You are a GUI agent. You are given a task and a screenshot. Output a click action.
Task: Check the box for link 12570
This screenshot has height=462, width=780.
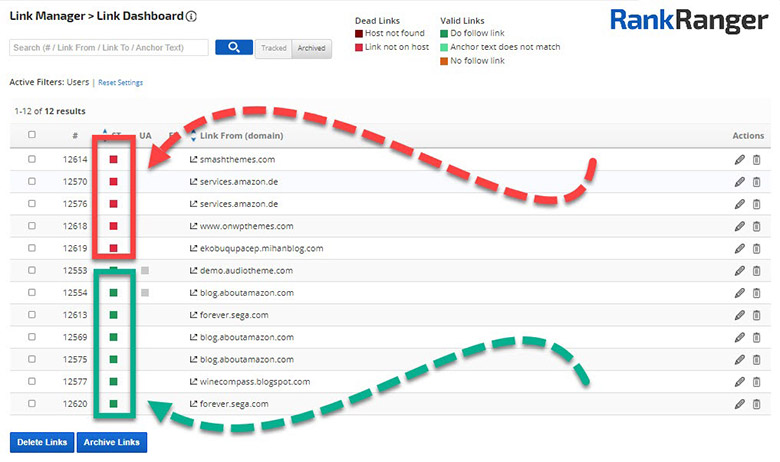pos(32,181)
